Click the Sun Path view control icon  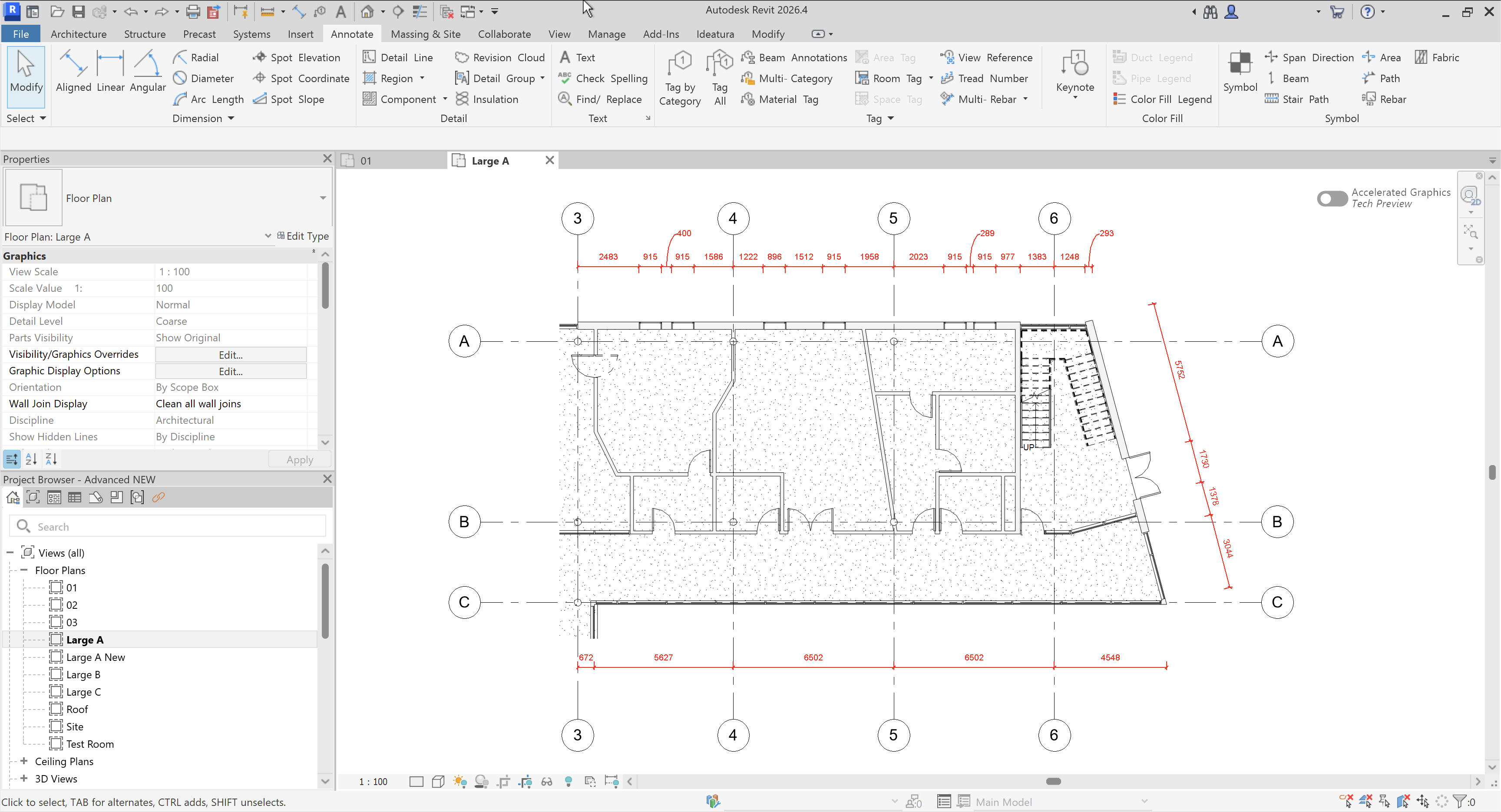coord(460,781)
